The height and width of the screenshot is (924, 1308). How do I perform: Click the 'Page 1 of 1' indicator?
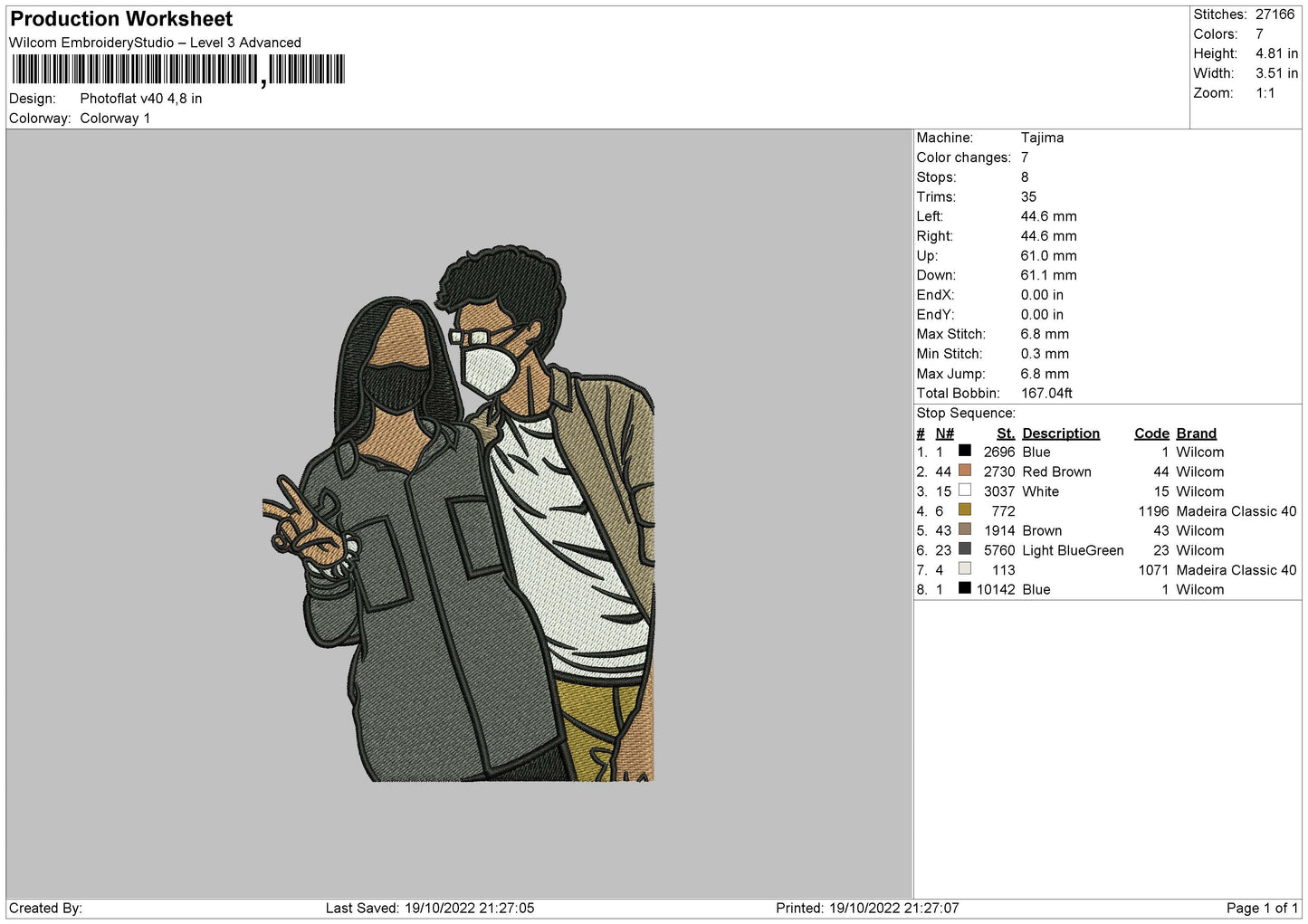tap(1262, 908)
